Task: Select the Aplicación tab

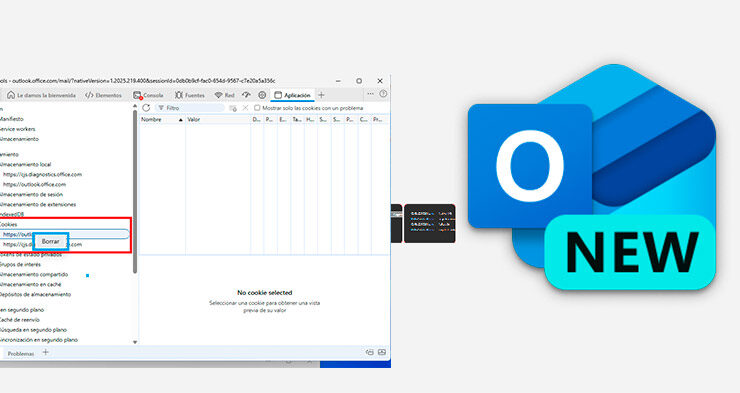Action: pyautogui.click(x=293, y=95)
